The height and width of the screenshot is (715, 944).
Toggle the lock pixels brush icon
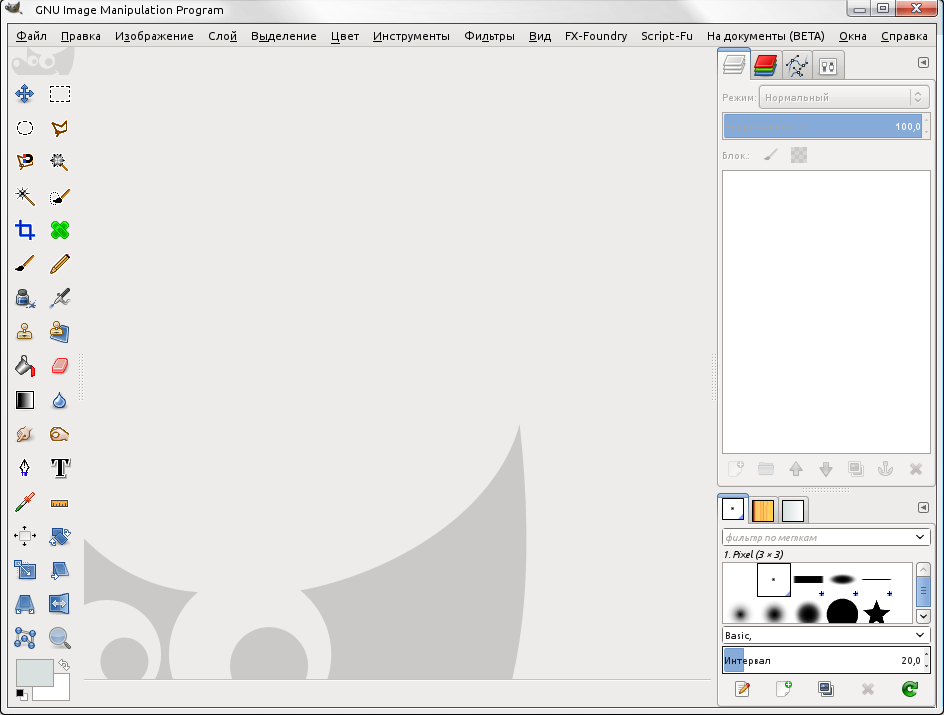(x=771, y=155)
